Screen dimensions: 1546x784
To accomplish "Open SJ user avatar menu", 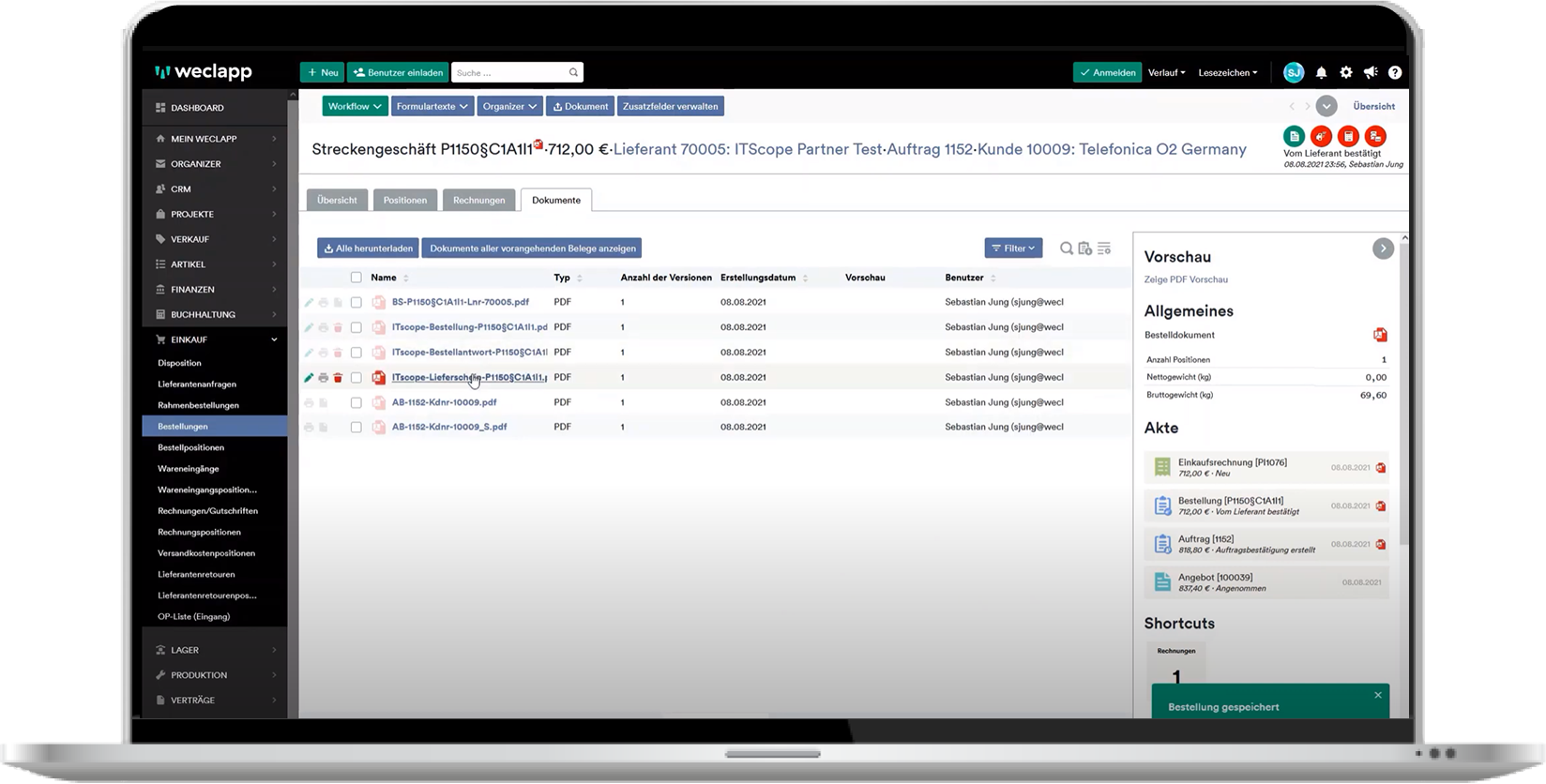I will 1294,72.
